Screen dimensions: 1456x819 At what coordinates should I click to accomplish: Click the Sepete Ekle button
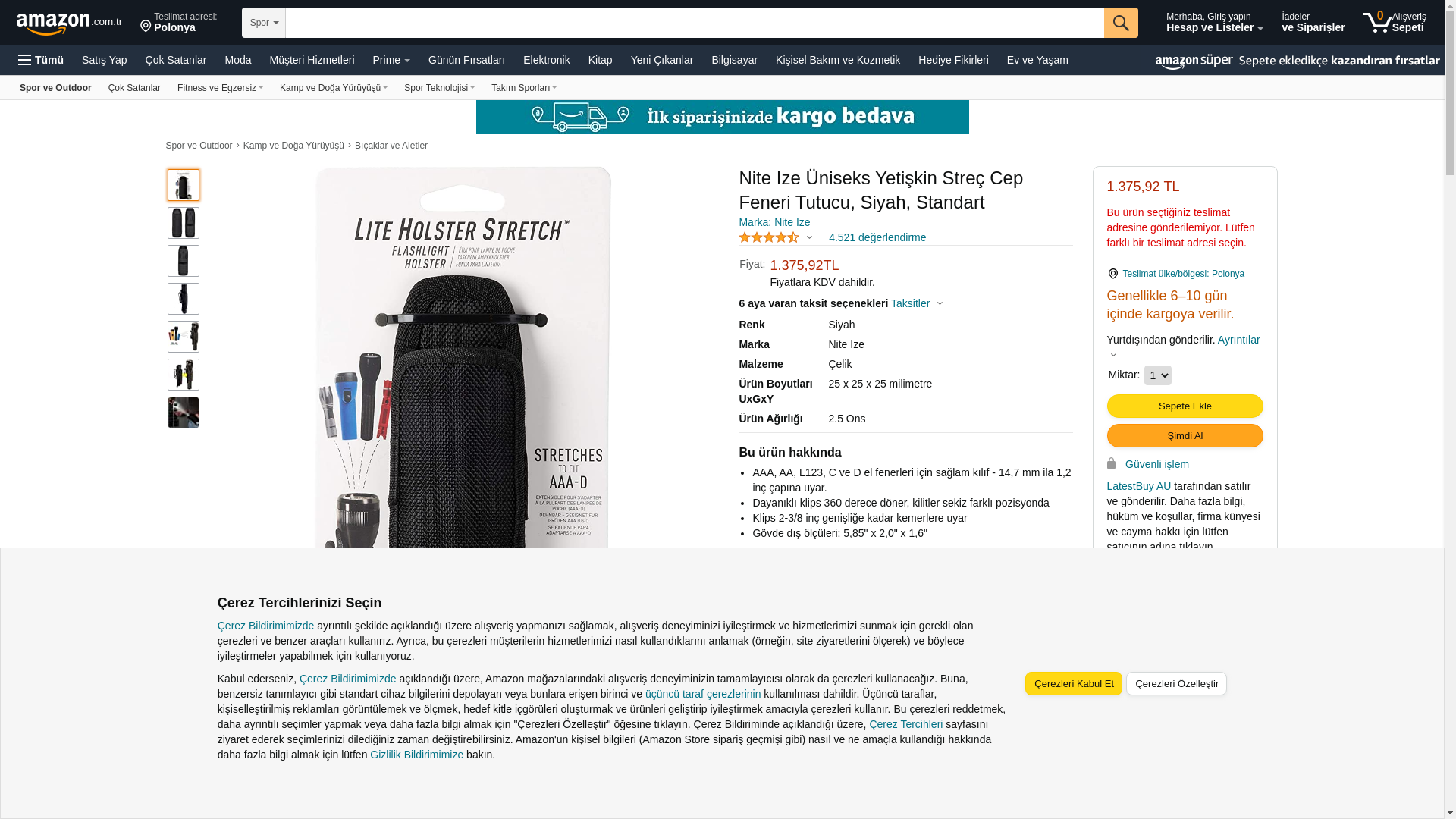click(x=1185, y=406)
